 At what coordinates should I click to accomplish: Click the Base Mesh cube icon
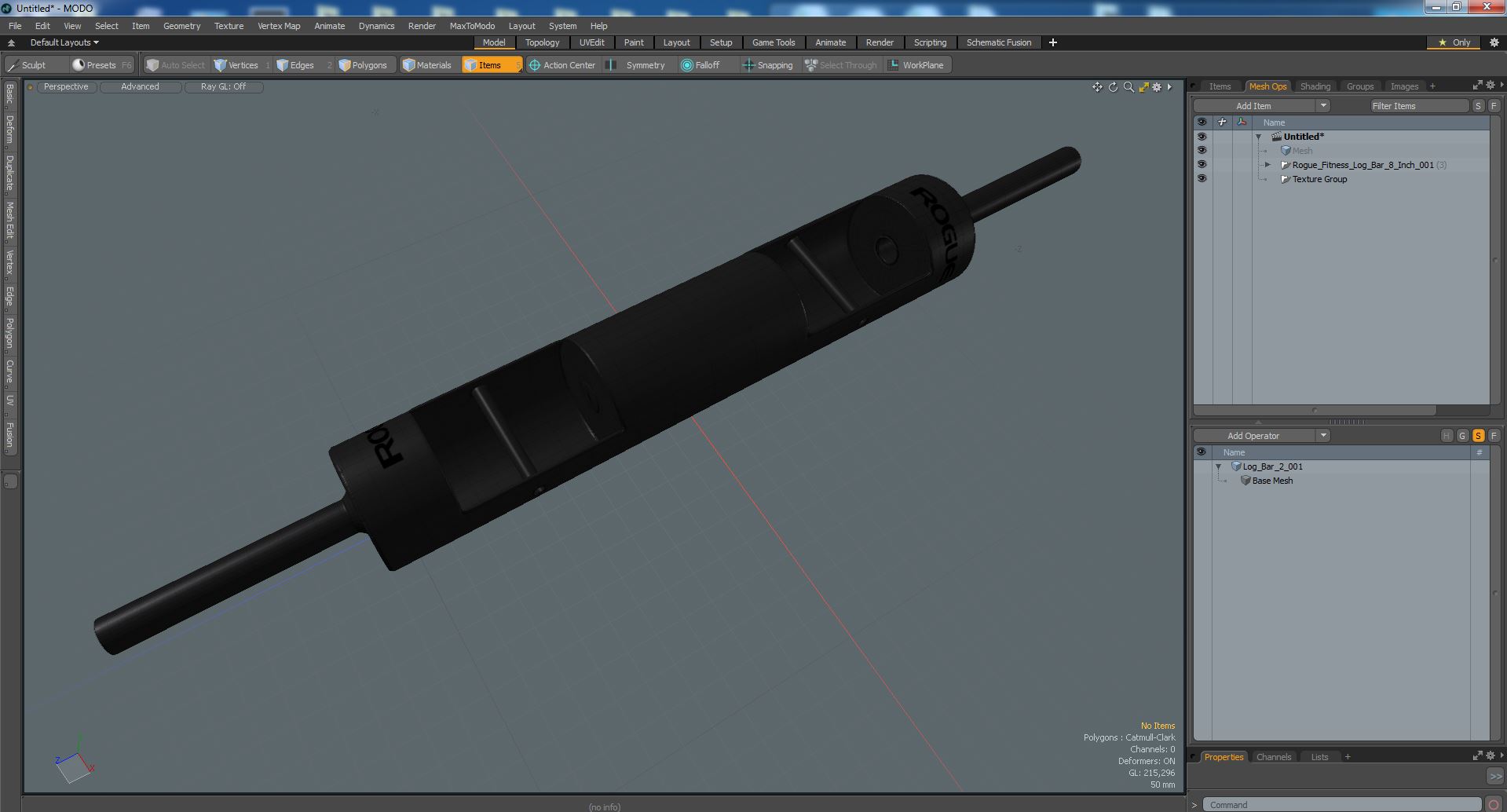coord(1245,481)
